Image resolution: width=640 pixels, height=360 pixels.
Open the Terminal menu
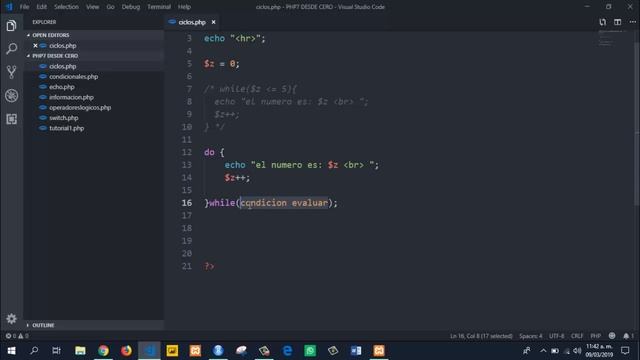tap(159, 7)
